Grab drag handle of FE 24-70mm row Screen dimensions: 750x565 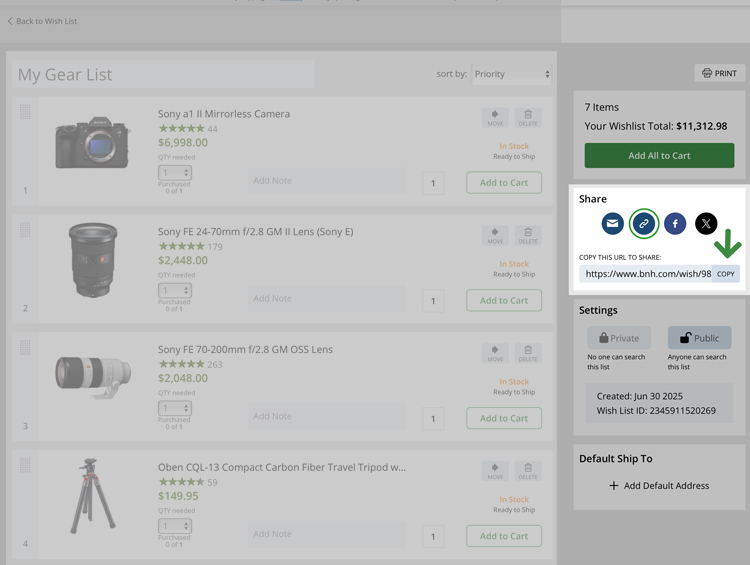25,230
